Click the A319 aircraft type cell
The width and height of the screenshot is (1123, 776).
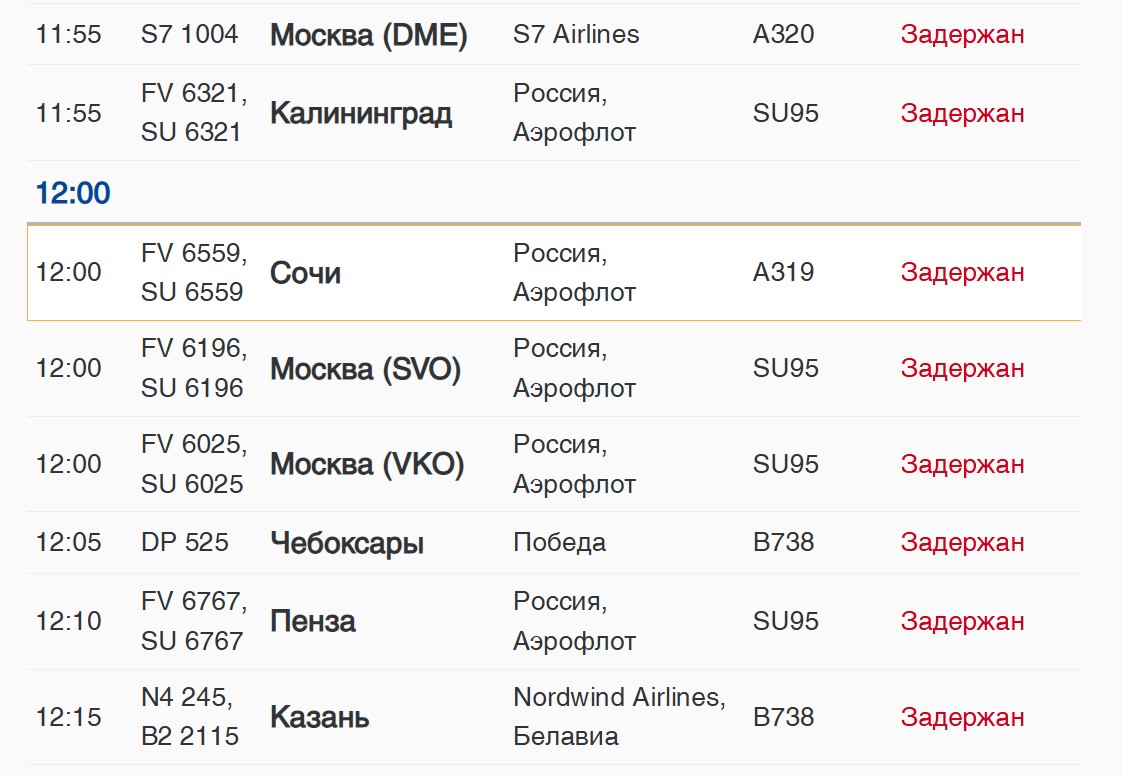(784, 272)
